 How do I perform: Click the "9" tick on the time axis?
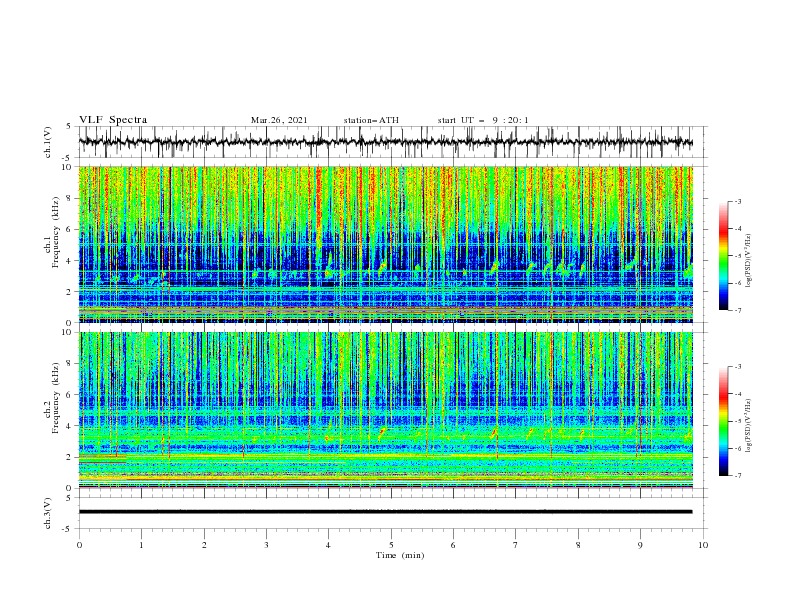coord(640,545)
